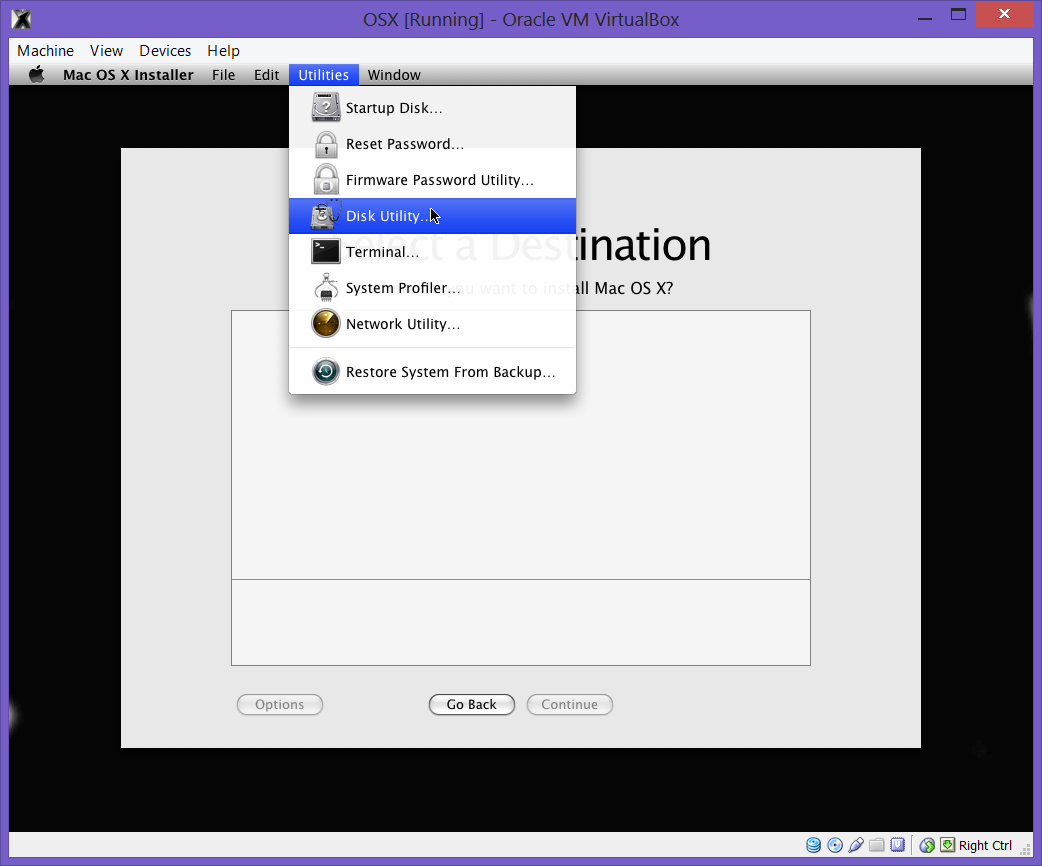Click the Time Machine restore icon
Screen dimensions: 1042x866
click(x=326, y=372)
